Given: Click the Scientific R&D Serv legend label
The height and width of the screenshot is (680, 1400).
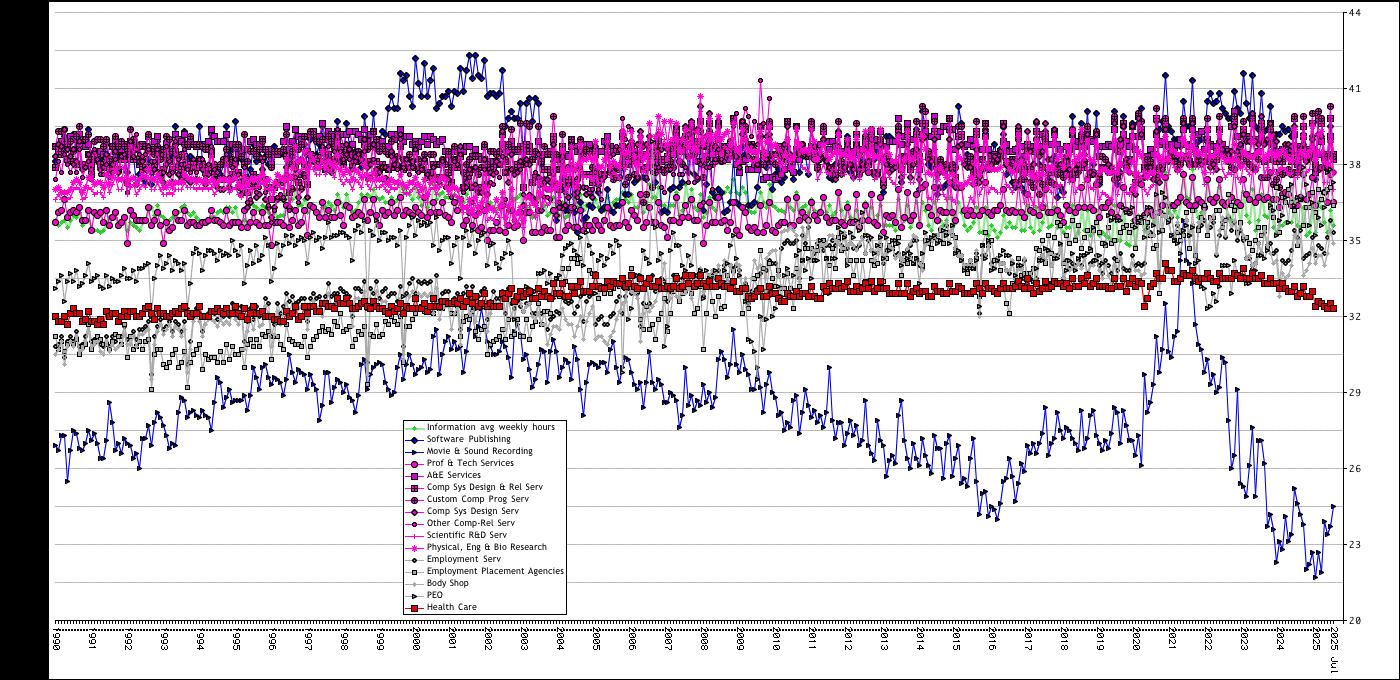Looking at the screenshot, I should click(x=467, y=535).
